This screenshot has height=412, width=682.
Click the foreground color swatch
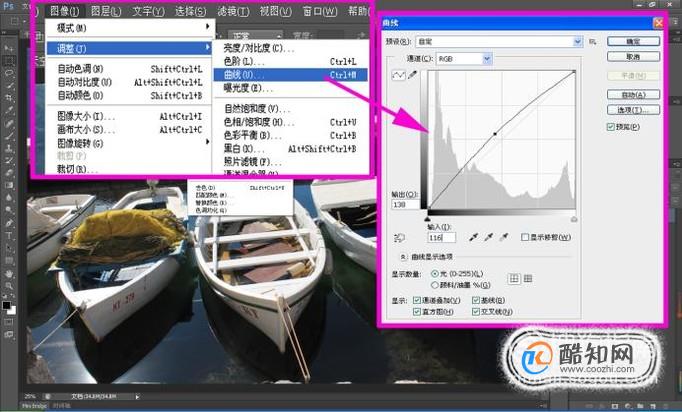[x=6, y=305]
